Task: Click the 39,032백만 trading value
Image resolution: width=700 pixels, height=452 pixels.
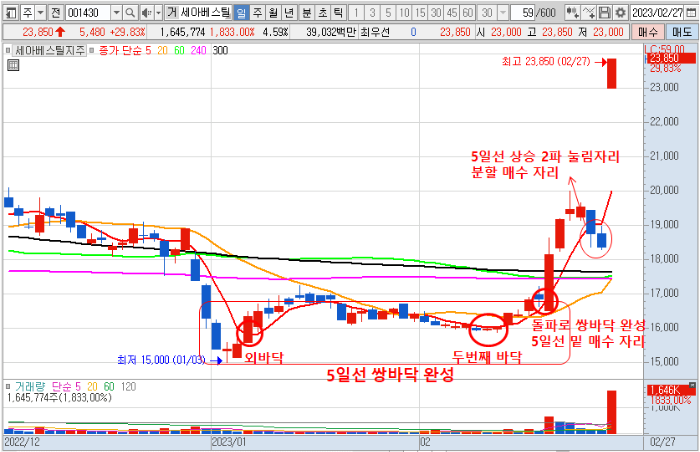Action: [331, 32]
